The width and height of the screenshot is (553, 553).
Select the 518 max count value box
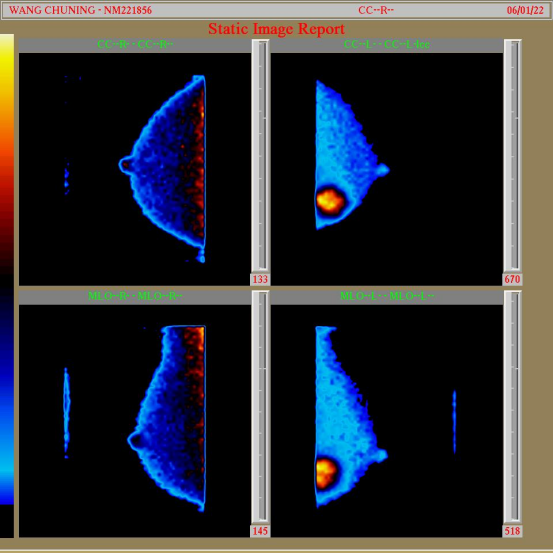point(512,531)
